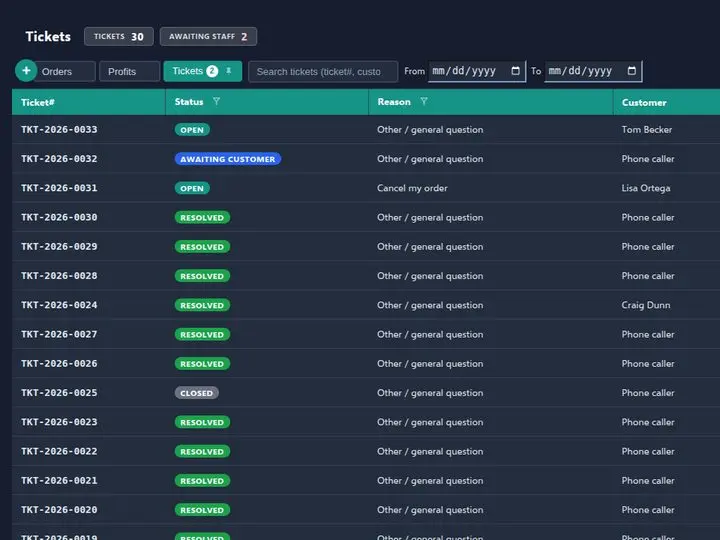
Task: Open ticket TKT-2026-0020
Action: coord(59,510)
